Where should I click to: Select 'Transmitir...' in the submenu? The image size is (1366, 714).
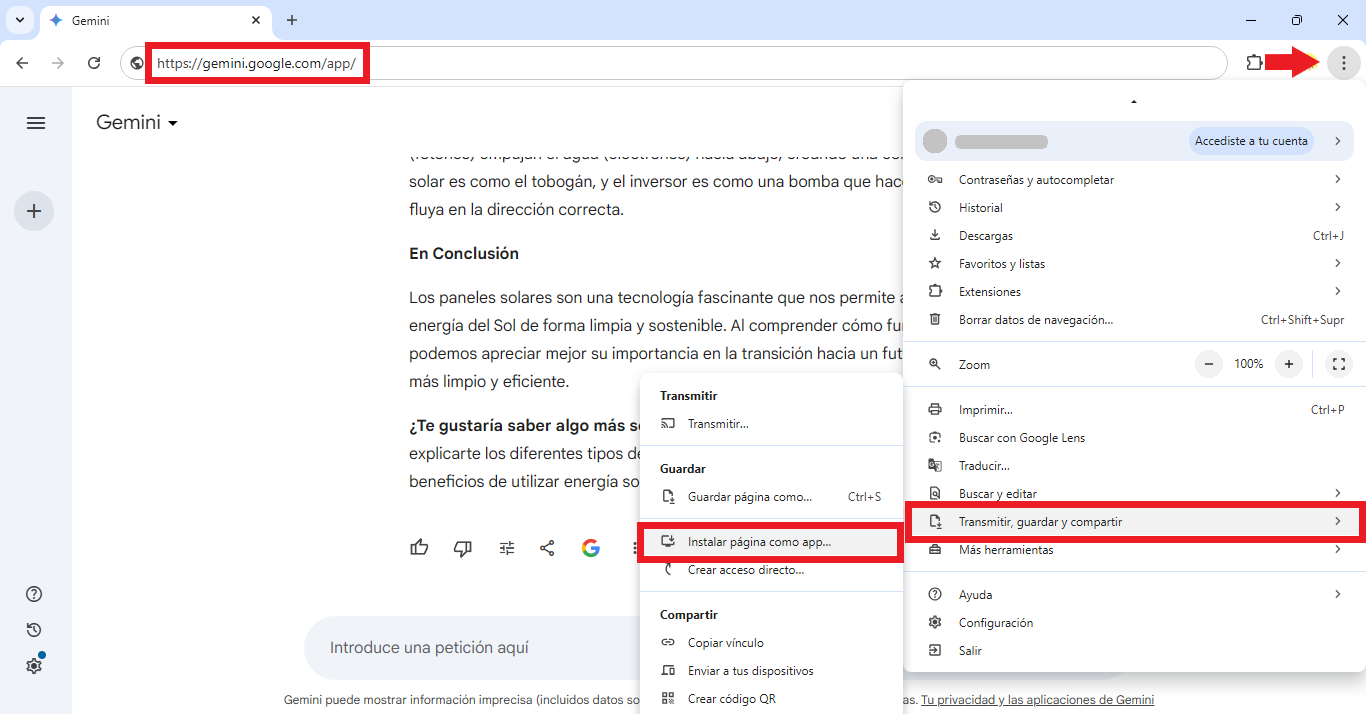pos(770,424)
